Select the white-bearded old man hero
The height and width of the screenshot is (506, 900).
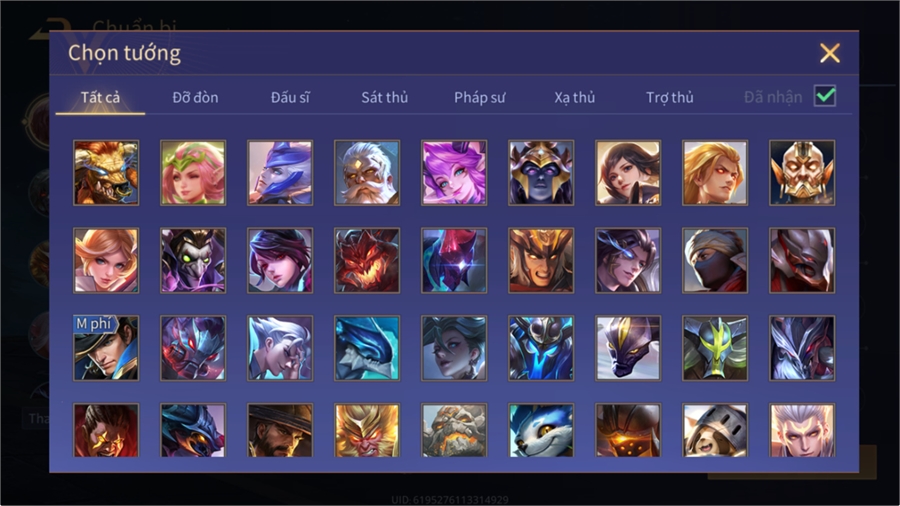367,173
